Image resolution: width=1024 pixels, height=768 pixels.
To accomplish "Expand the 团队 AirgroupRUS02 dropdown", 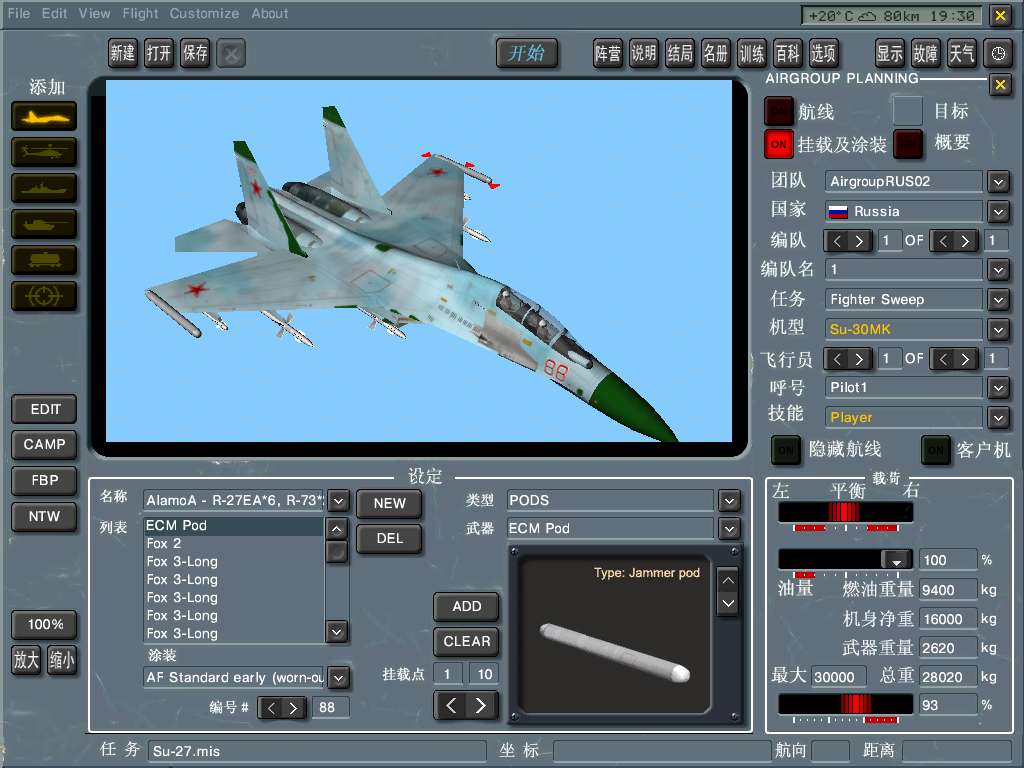I will (x=998, y=182).
